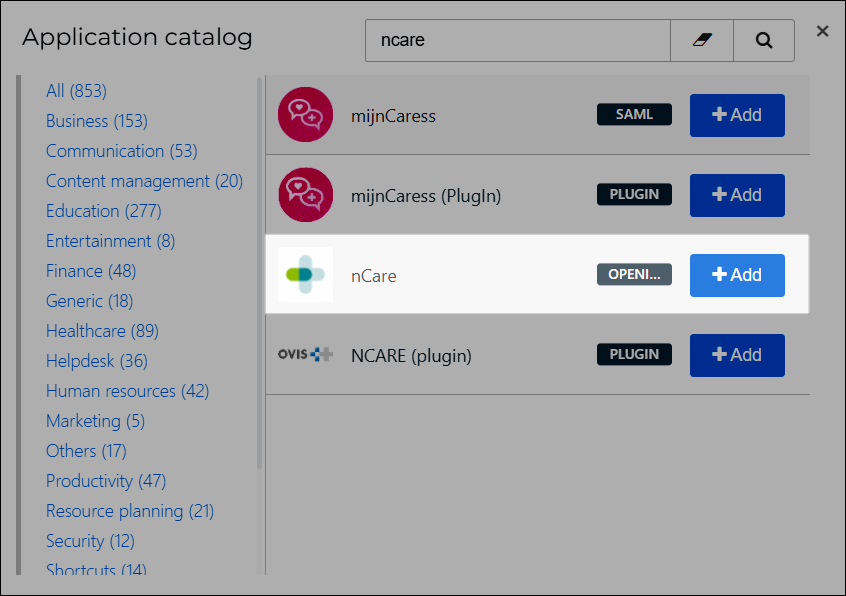The width and height of the screenshot is (846, 596).
Task: Open Content management (20) category
Action: [144, 181]
